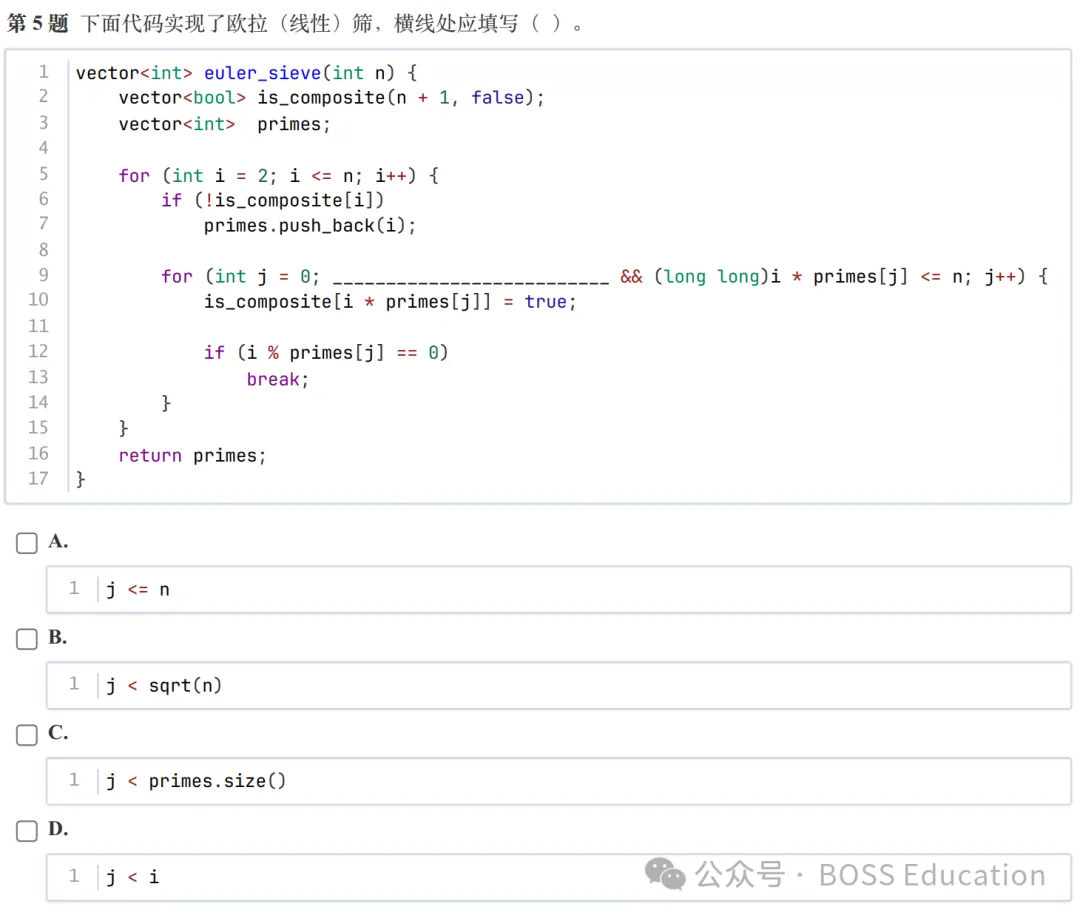Click 'if (i % primes[j] == 0)' line

point(326,353)
